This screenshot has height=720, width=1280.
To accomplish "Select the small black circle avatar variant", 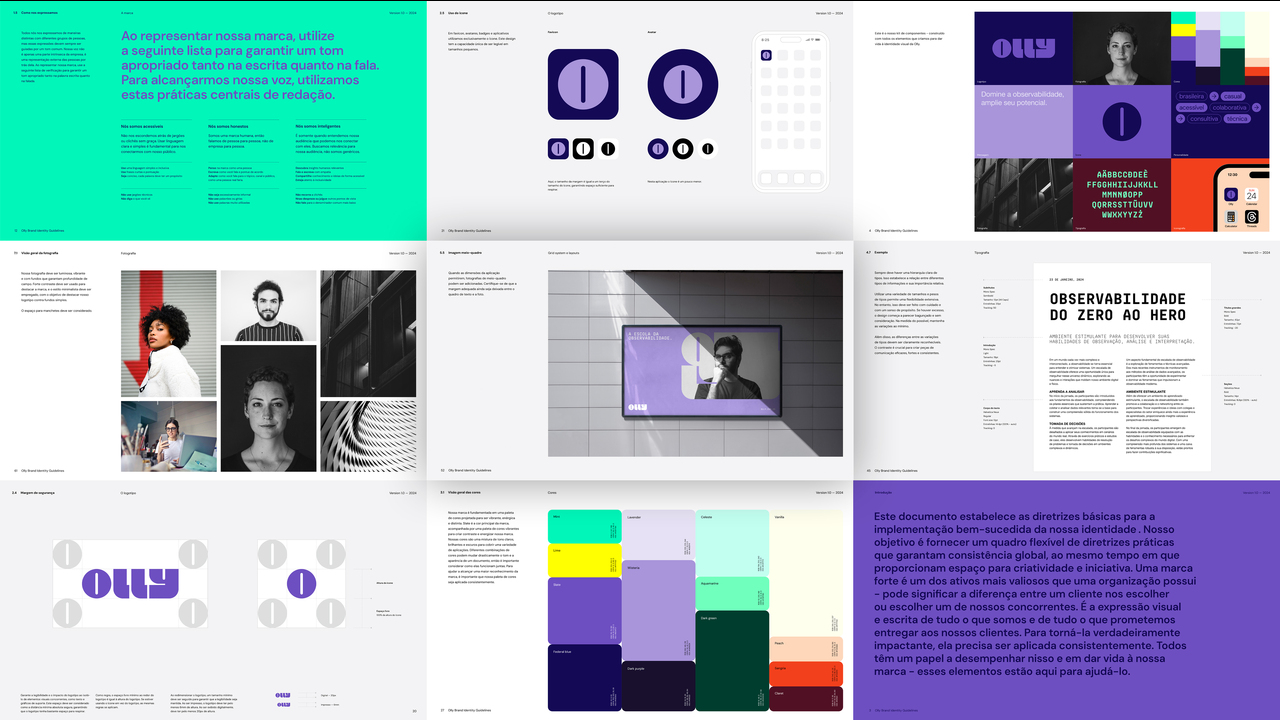I will point(682,149).
